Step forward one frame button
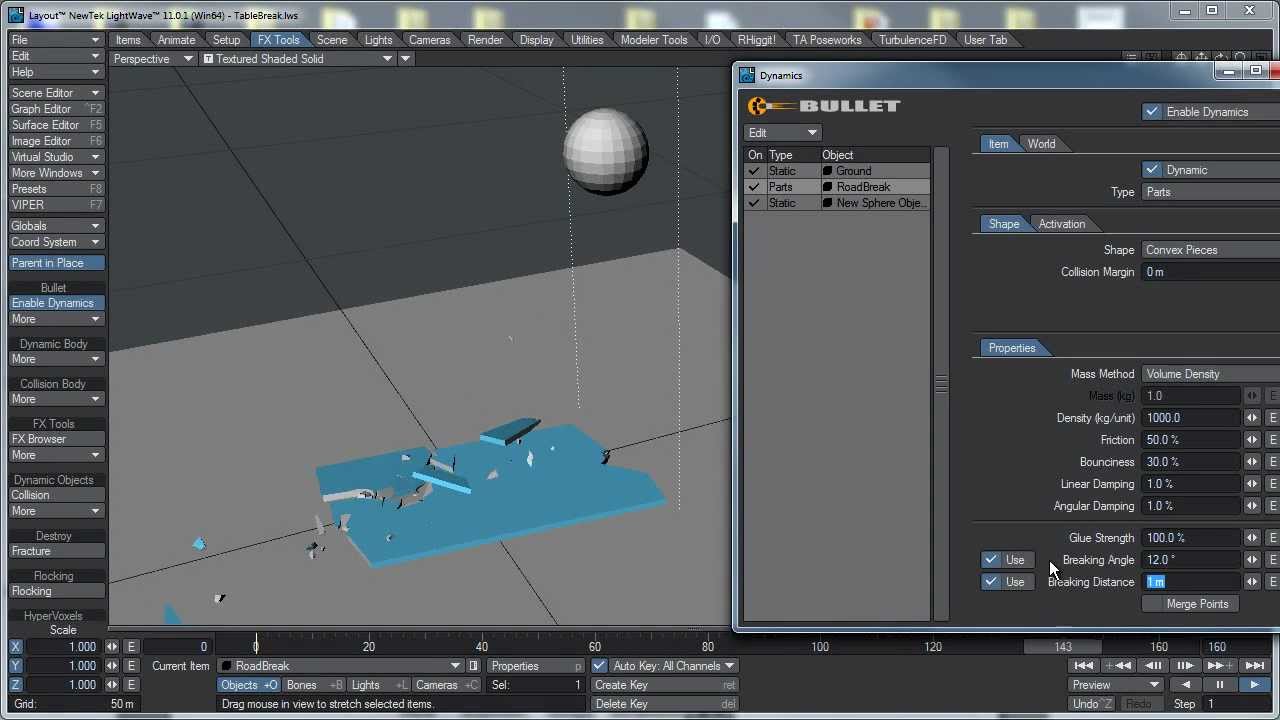This screenshot has width=1280, height=720. [1185, 666]
